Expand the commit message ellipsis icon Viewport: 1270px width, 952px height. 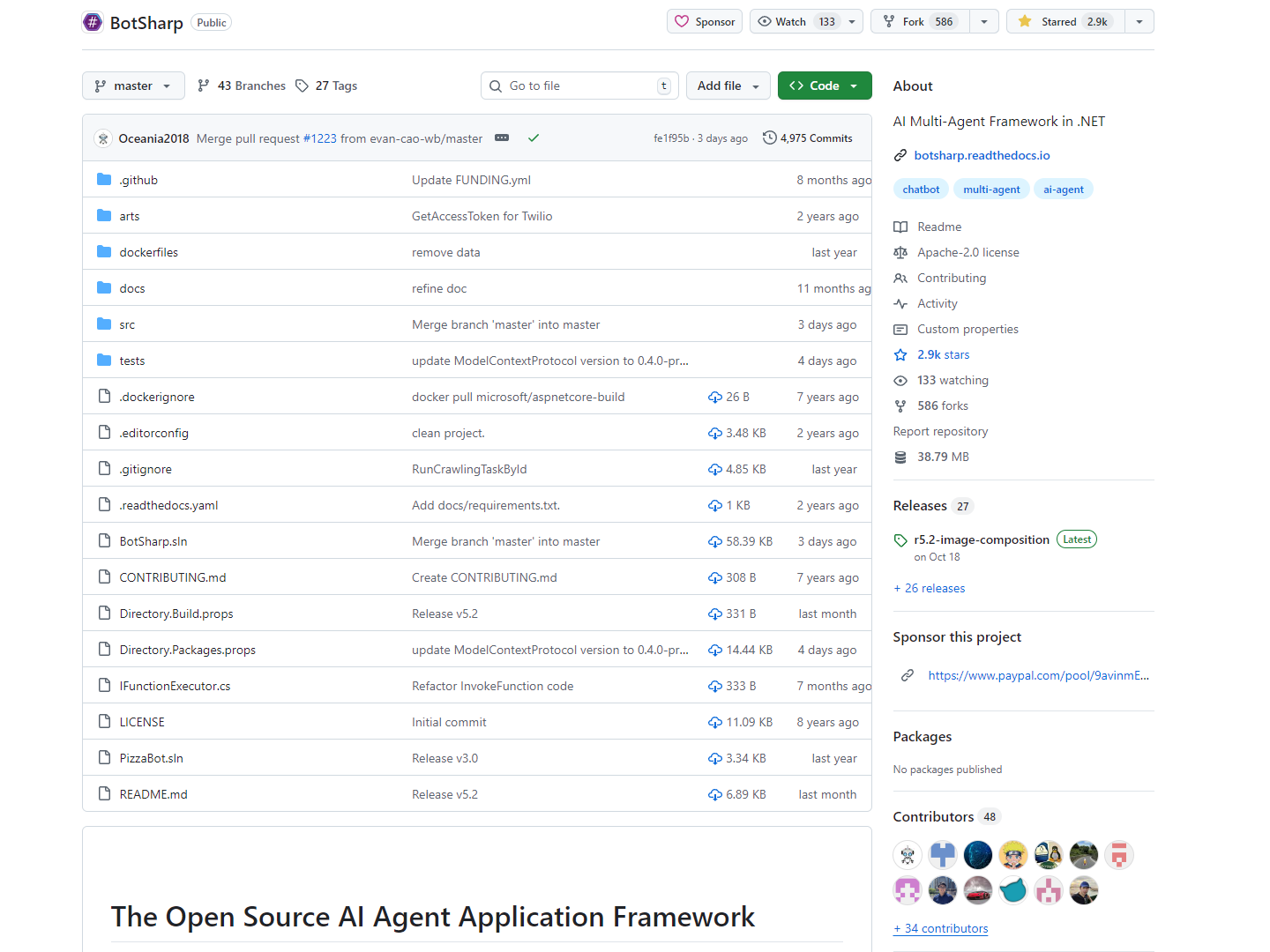pos(502,138)
